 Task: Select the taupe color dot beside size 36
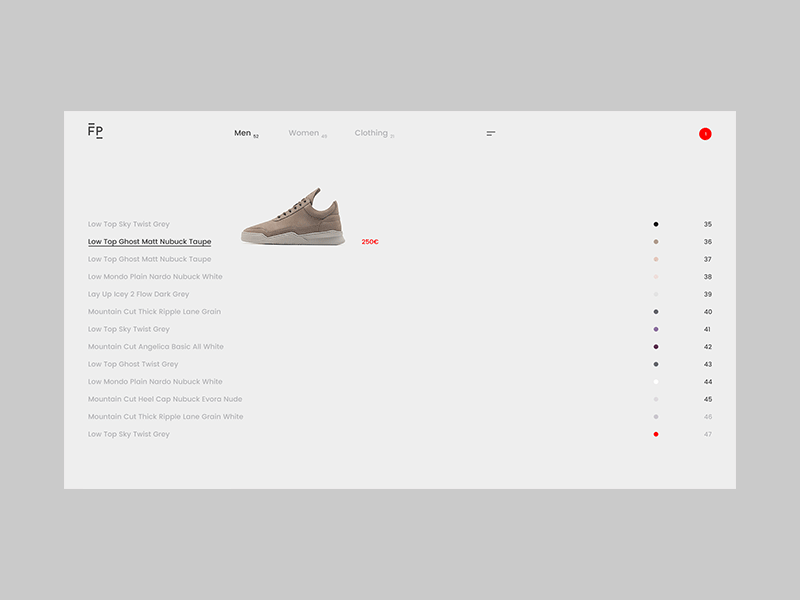click(x=656, y=241)
